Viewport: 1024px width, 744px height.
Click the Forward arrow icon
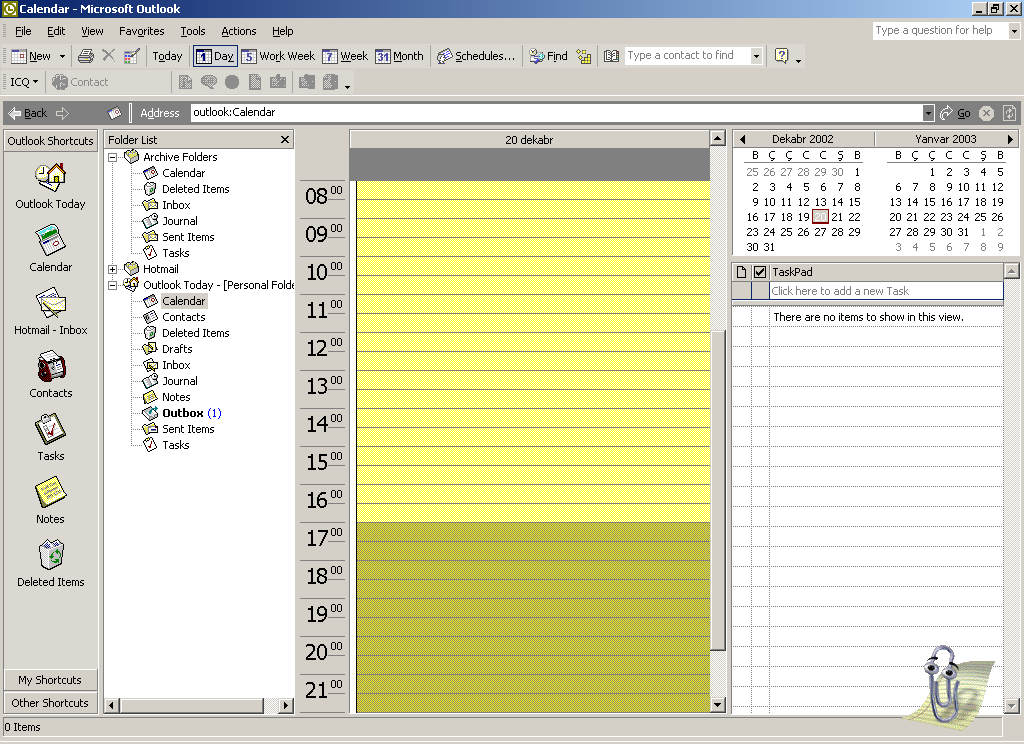pos(62,113)
